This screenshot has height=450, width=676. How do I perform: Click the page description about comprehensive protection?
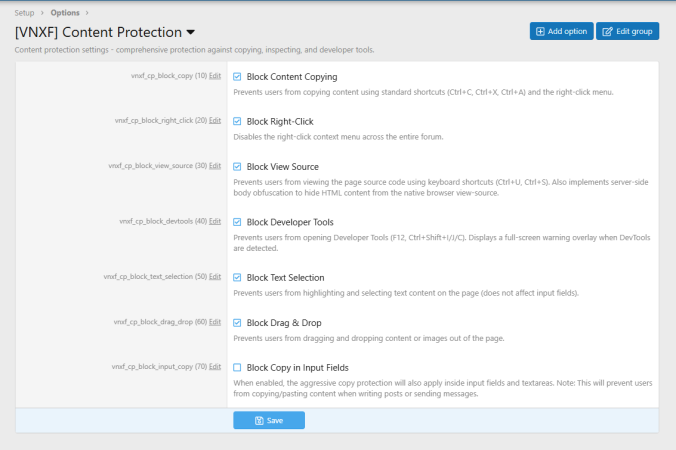[x=194, y=50]
